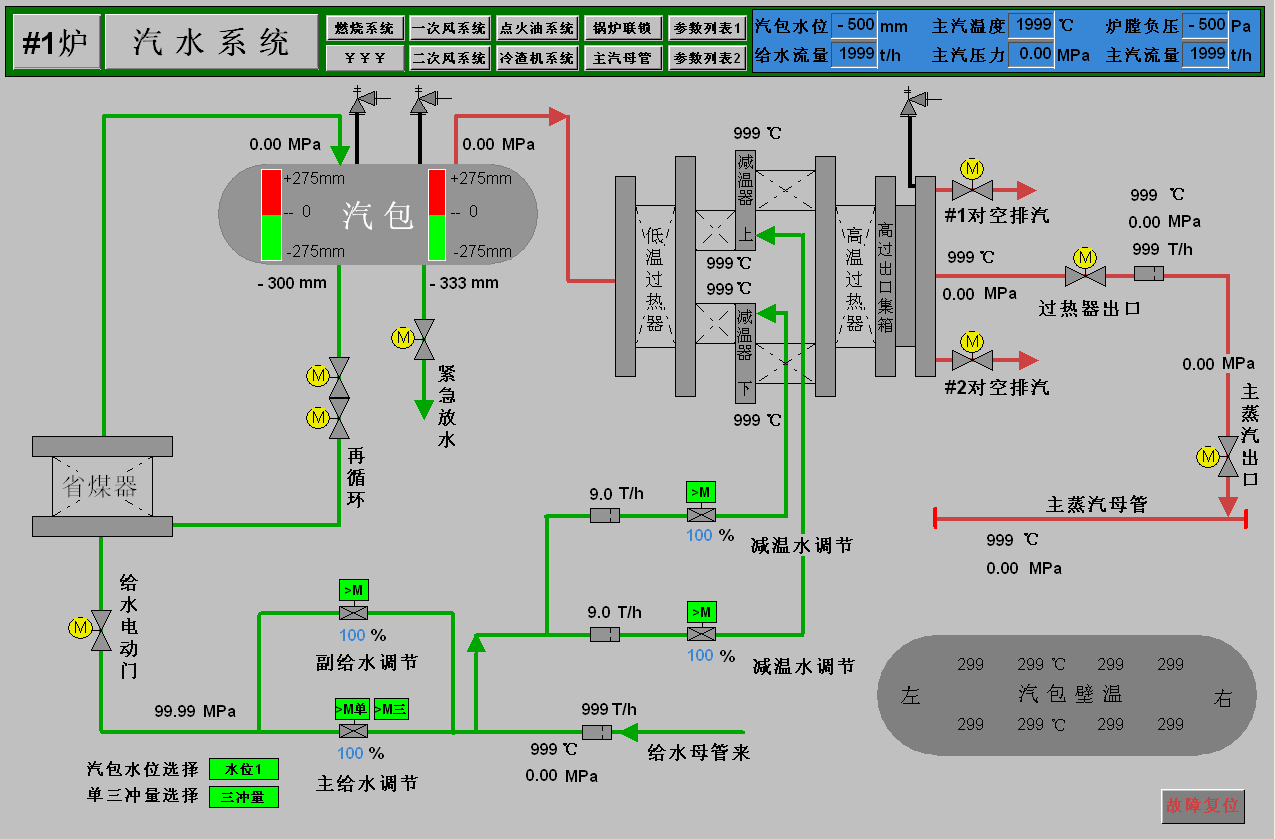Image resolution: width=1275 pixels, height=839 pixels.
Task: Click the 紧急放水 motor valve
Action: [x=424, y=339]
